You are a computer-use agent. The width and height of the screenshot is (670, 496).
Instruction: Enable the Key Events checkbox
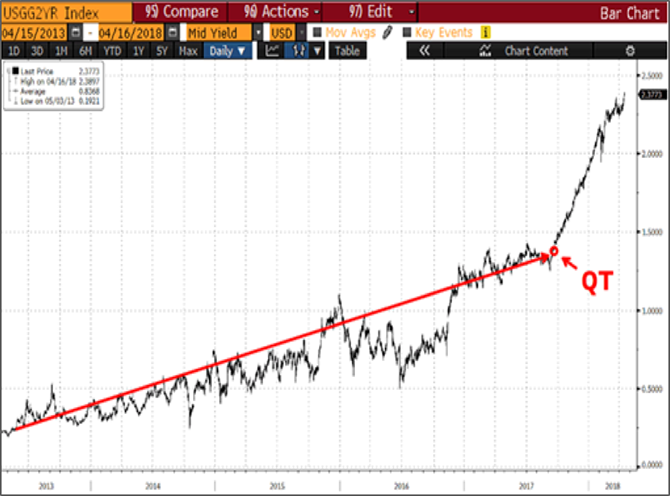[406, 31]
